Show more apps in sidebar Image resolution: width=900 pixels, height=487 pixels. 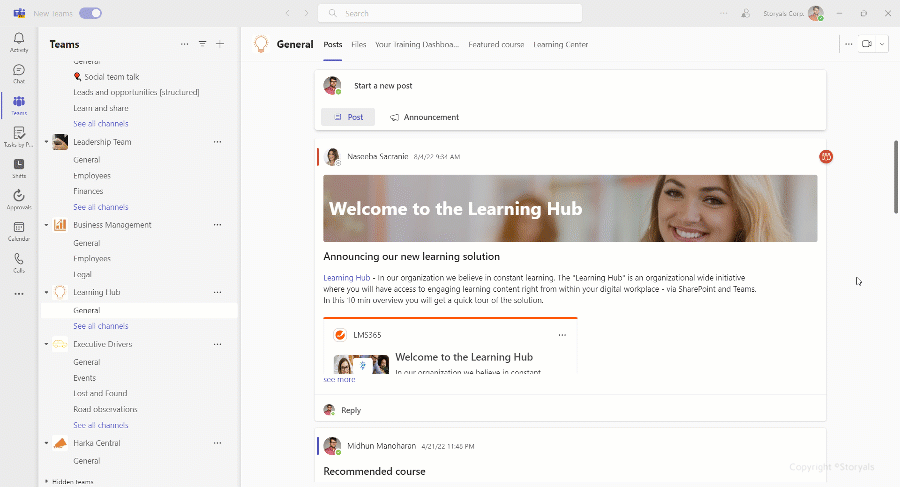tap(19, 293)
